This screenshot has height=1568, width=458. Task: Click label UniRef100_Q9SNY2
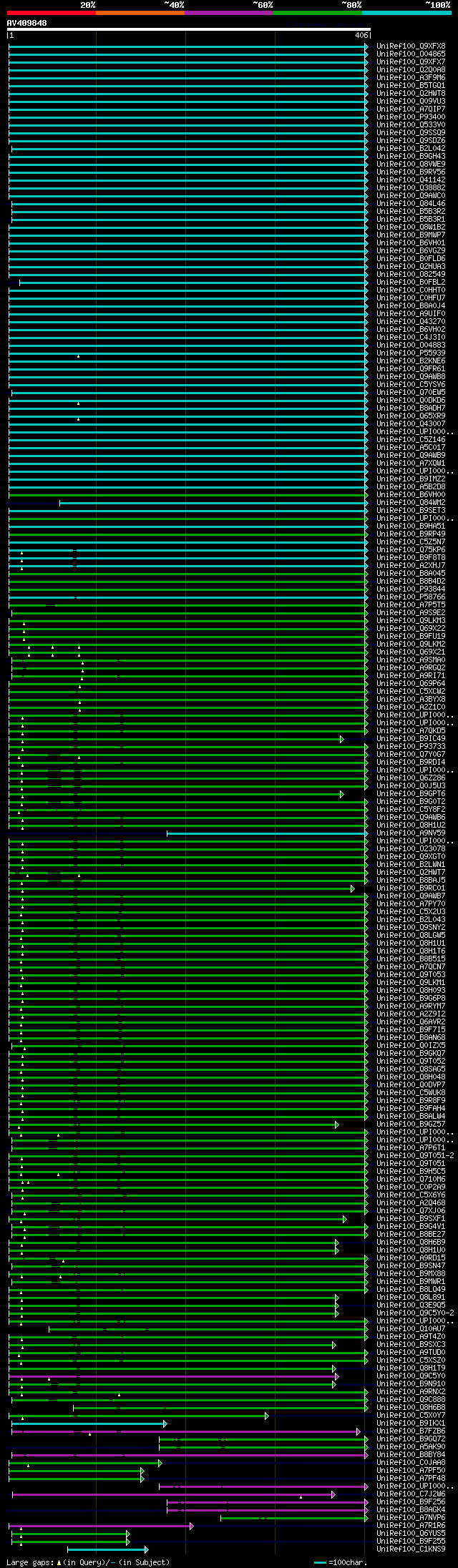coord(411,927)
